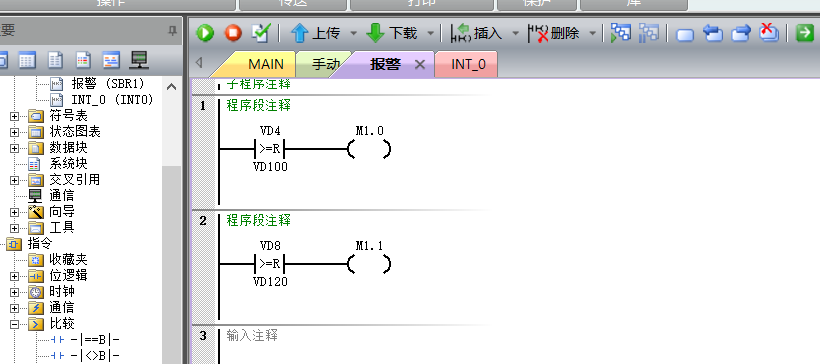Expand the 向导 tree node
Viewport: 820px width, 364px height.
[14, 212]
